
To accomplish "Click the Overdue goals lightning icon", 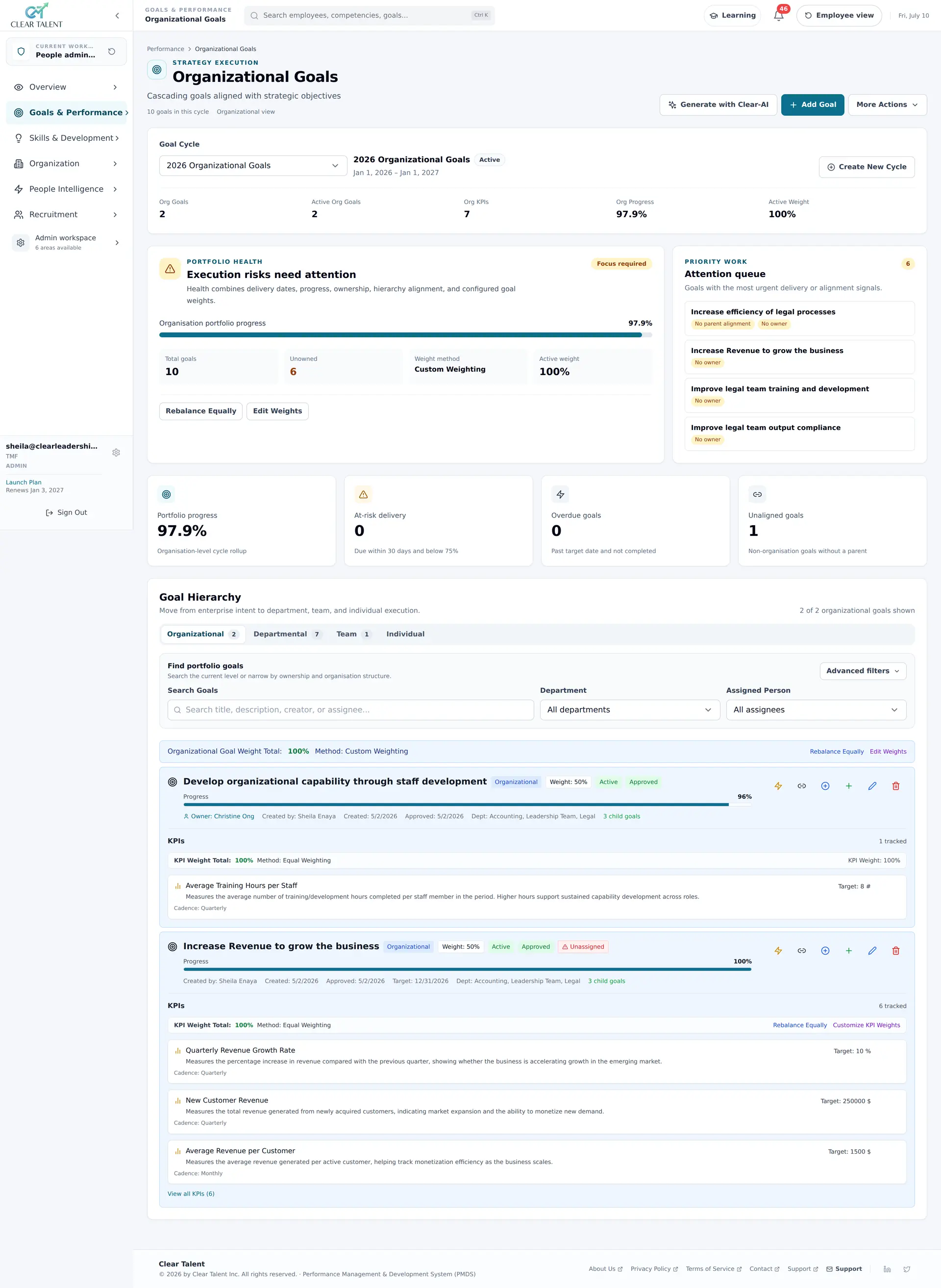I will coord(561,495).
